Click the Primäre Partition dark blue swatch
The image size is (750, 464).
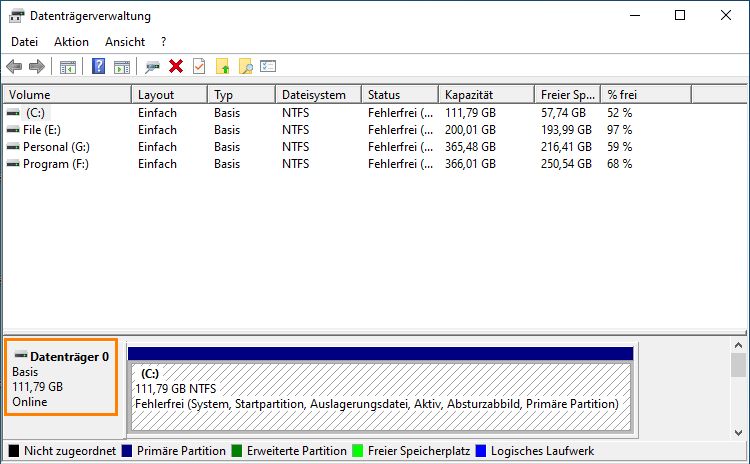coord(127,451)
